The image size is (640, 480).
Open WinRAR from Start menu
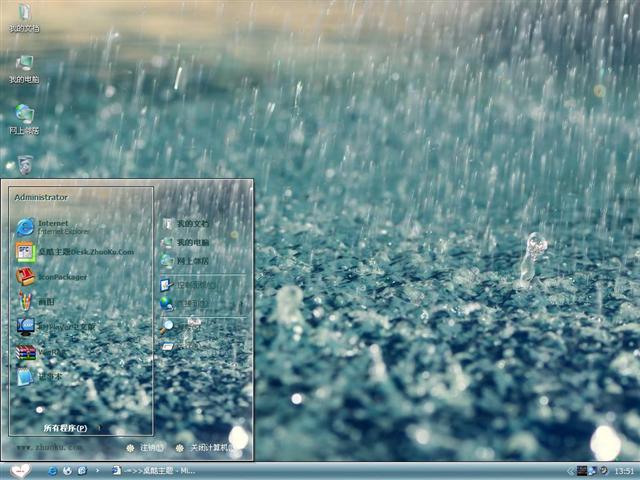point(41,352)
